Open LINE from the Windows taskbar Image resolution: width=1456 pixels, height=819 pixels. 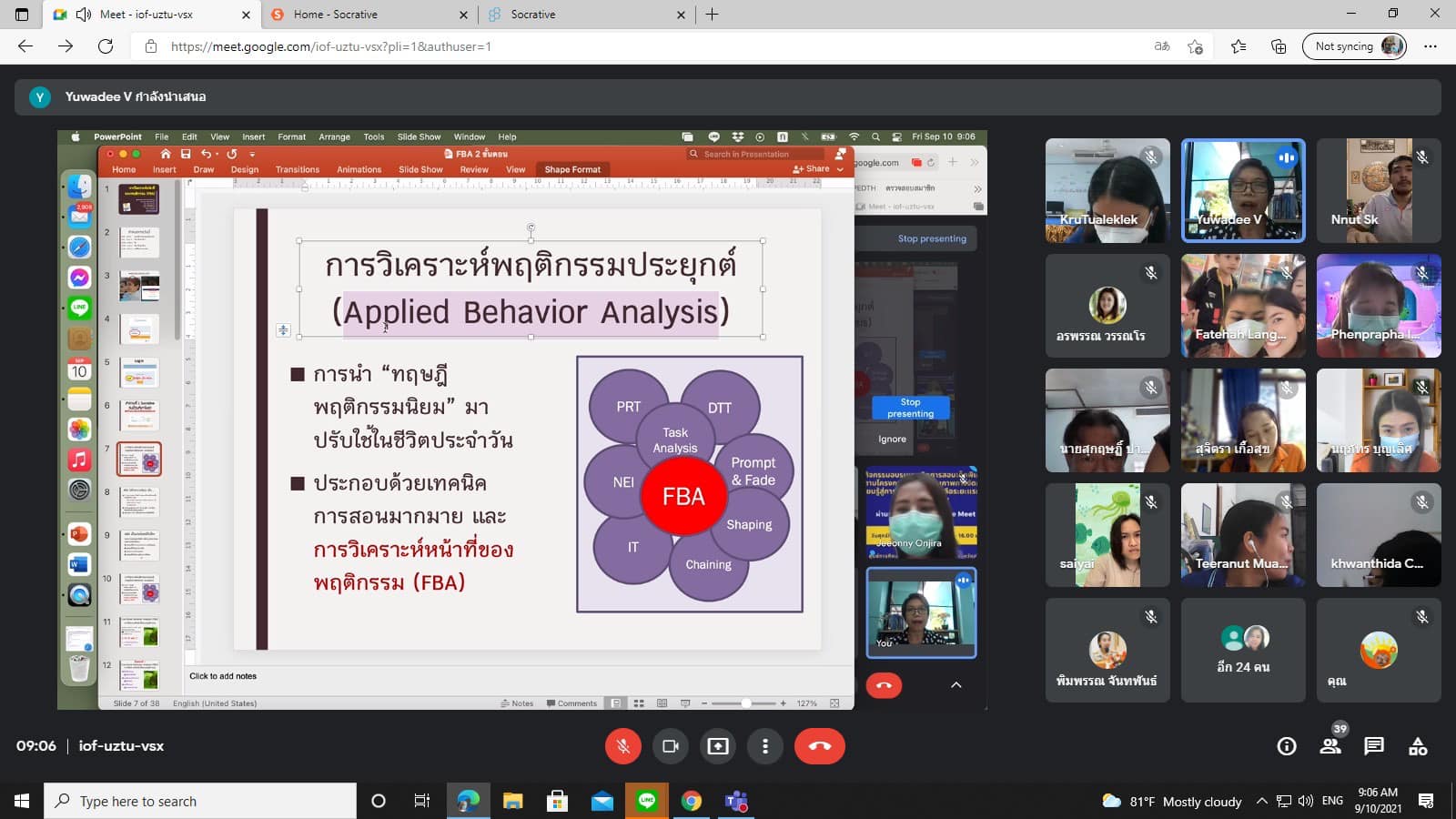[647, 801]
